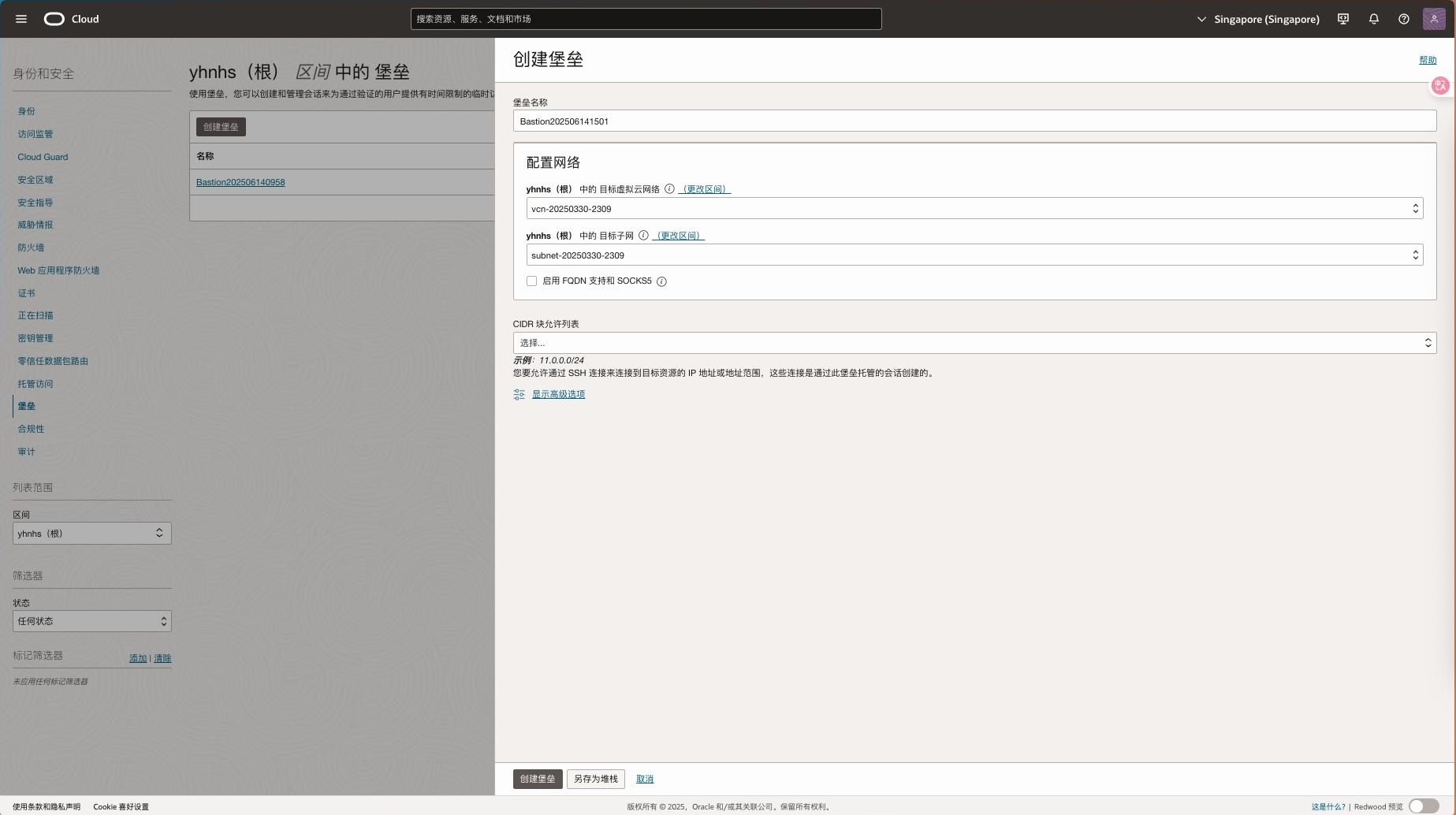Open the Cloud Shell developer tools icon
This screenshot has width=1456, height=815.
(x=1343, y=19)
